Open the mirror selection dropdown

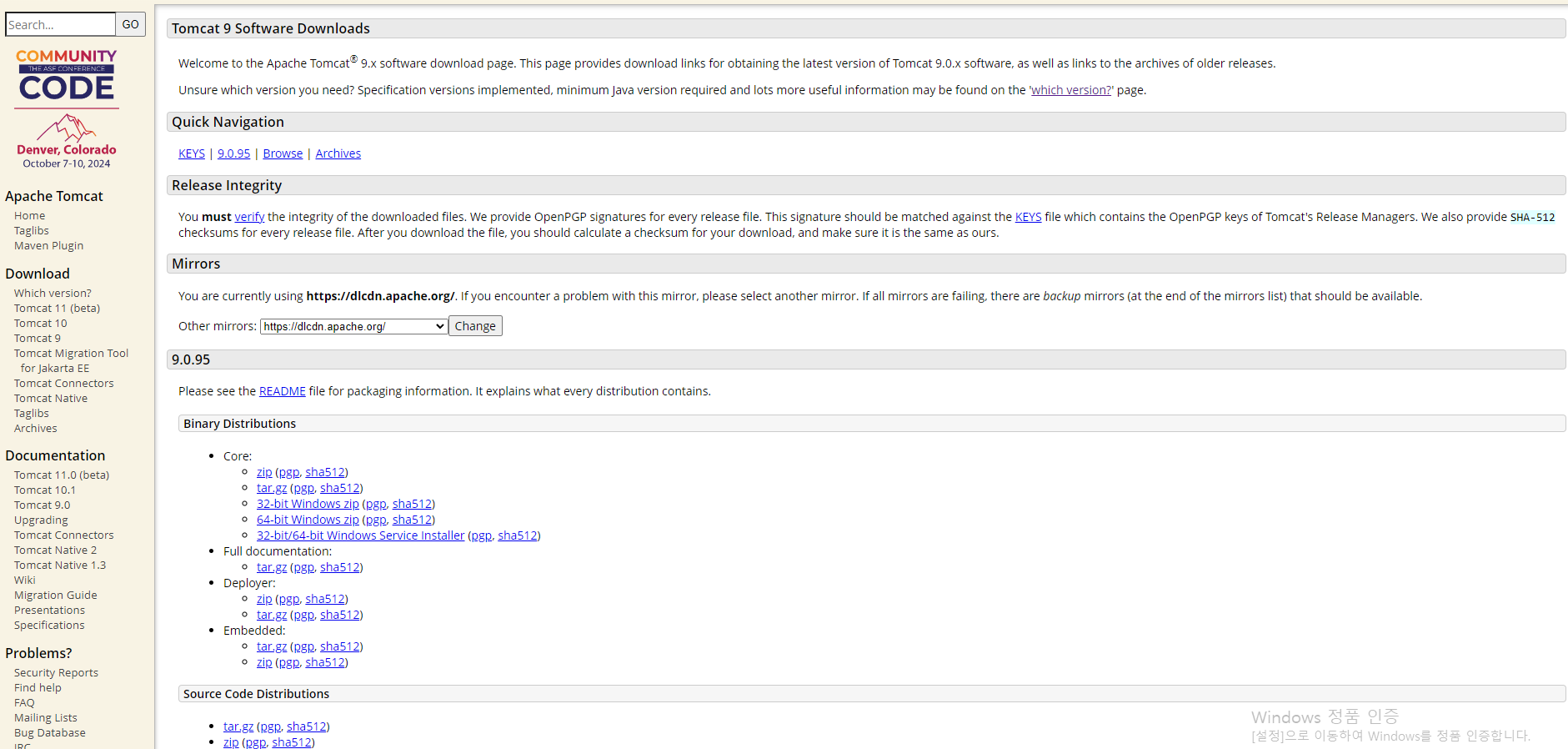tap(354, 326)
